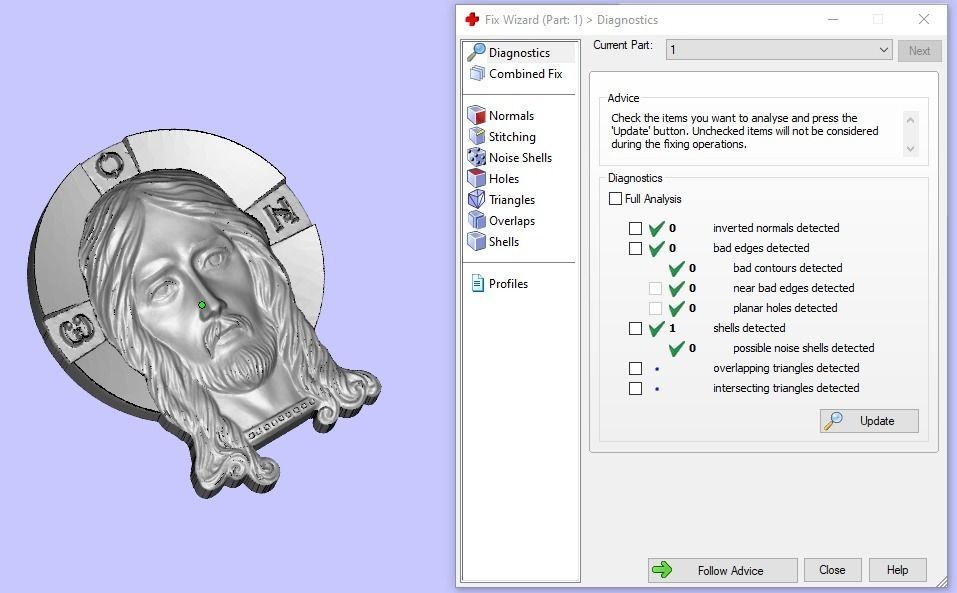Viewport: 957px width, 593px height.
Task: Click the Follow Advice button
Action: [x=723, y=570]
